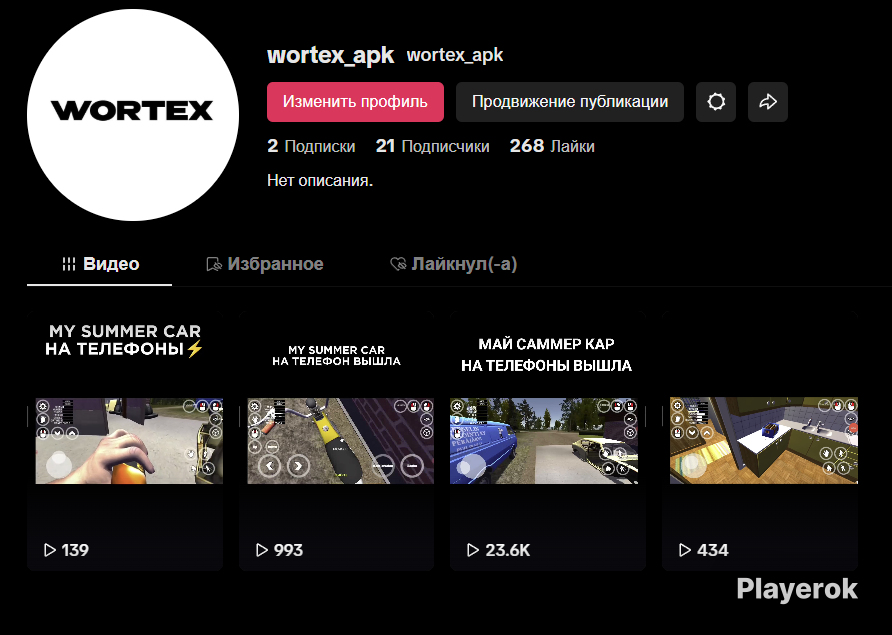Click the Нет описания. bio text
The image size is (892, 635).
click(320, 181)
